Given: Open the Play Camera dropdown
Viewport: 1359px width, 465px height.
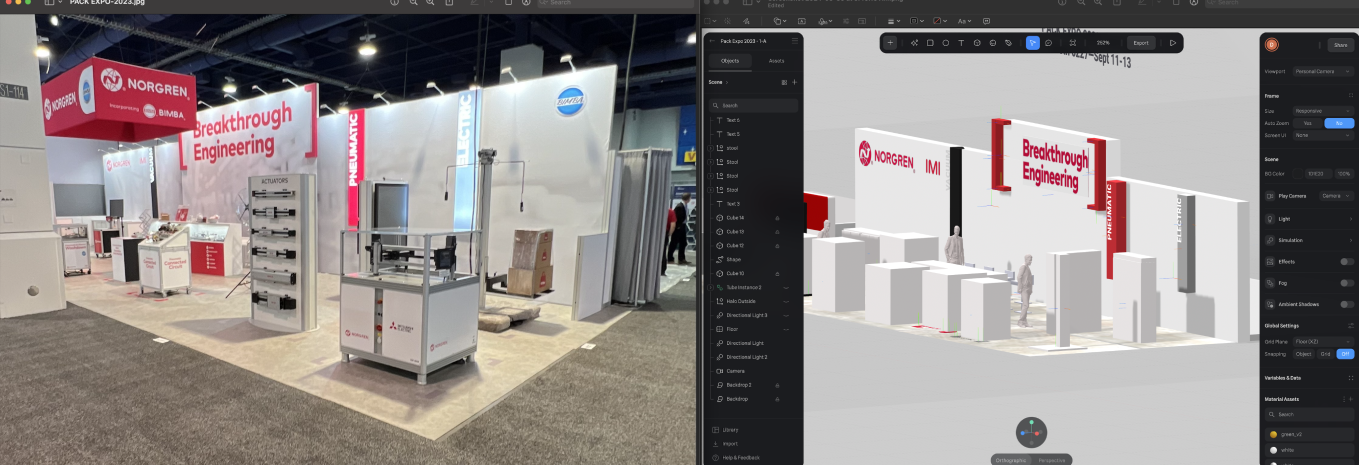Looking at the screenshot, I should [1336, 196].
